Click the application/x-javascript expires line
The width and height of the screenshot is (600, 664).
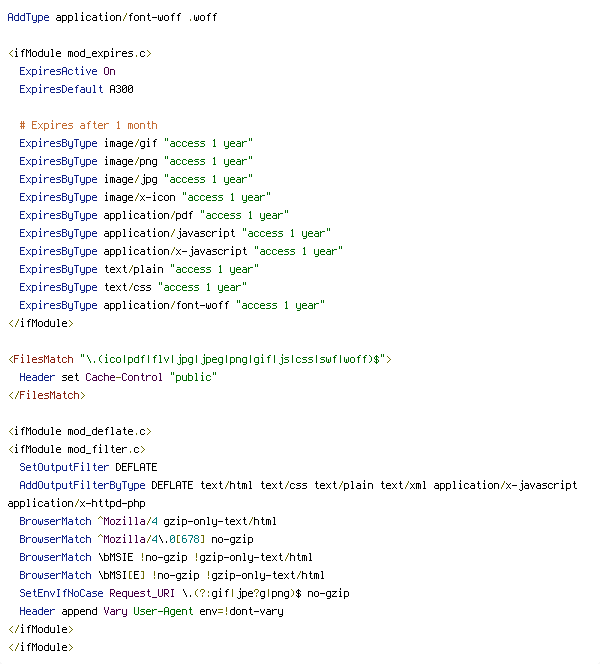point(181,252)
